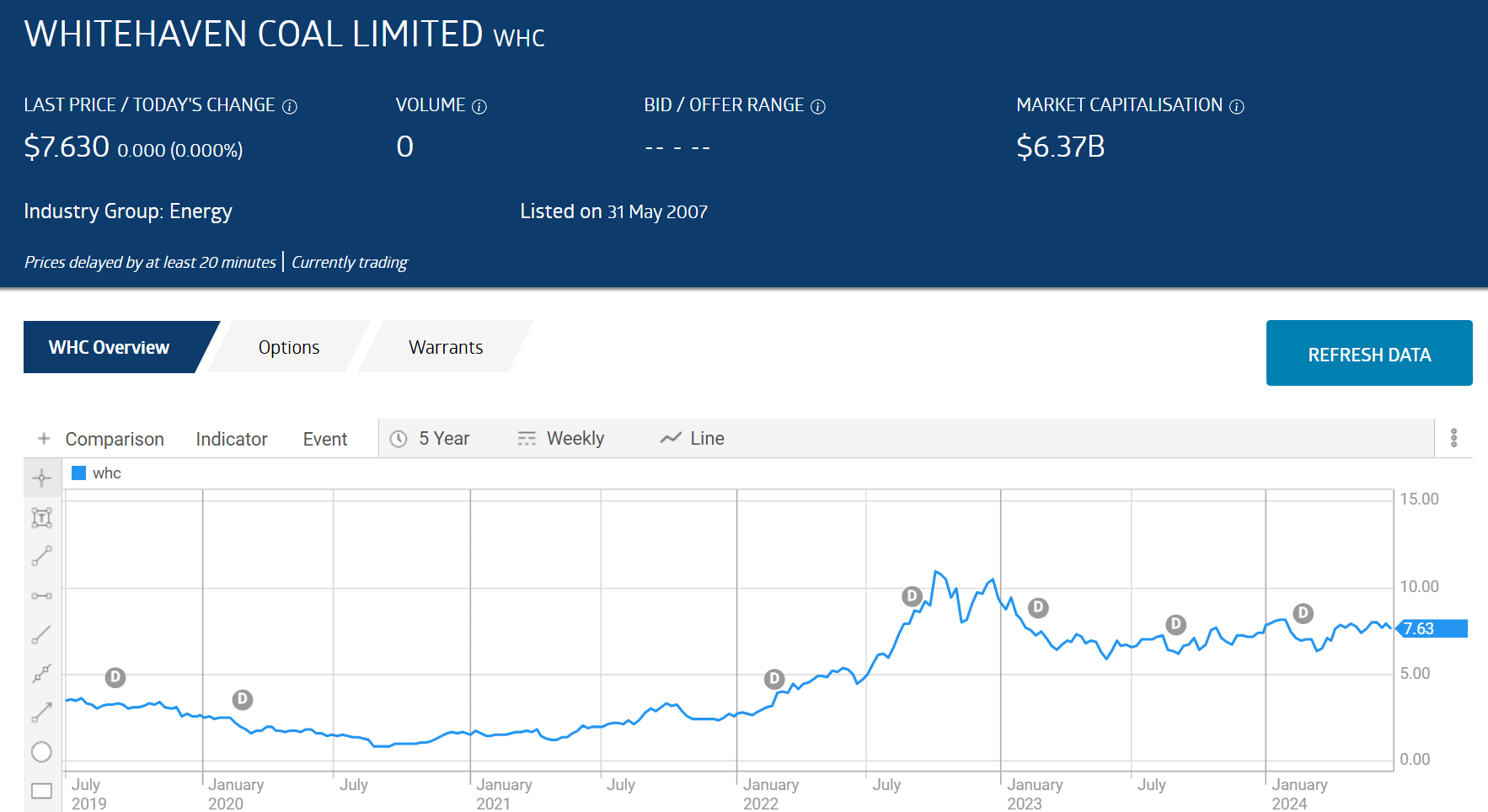
Task: Select the horizontal measure line tool
Action: (x=41, y=596)
